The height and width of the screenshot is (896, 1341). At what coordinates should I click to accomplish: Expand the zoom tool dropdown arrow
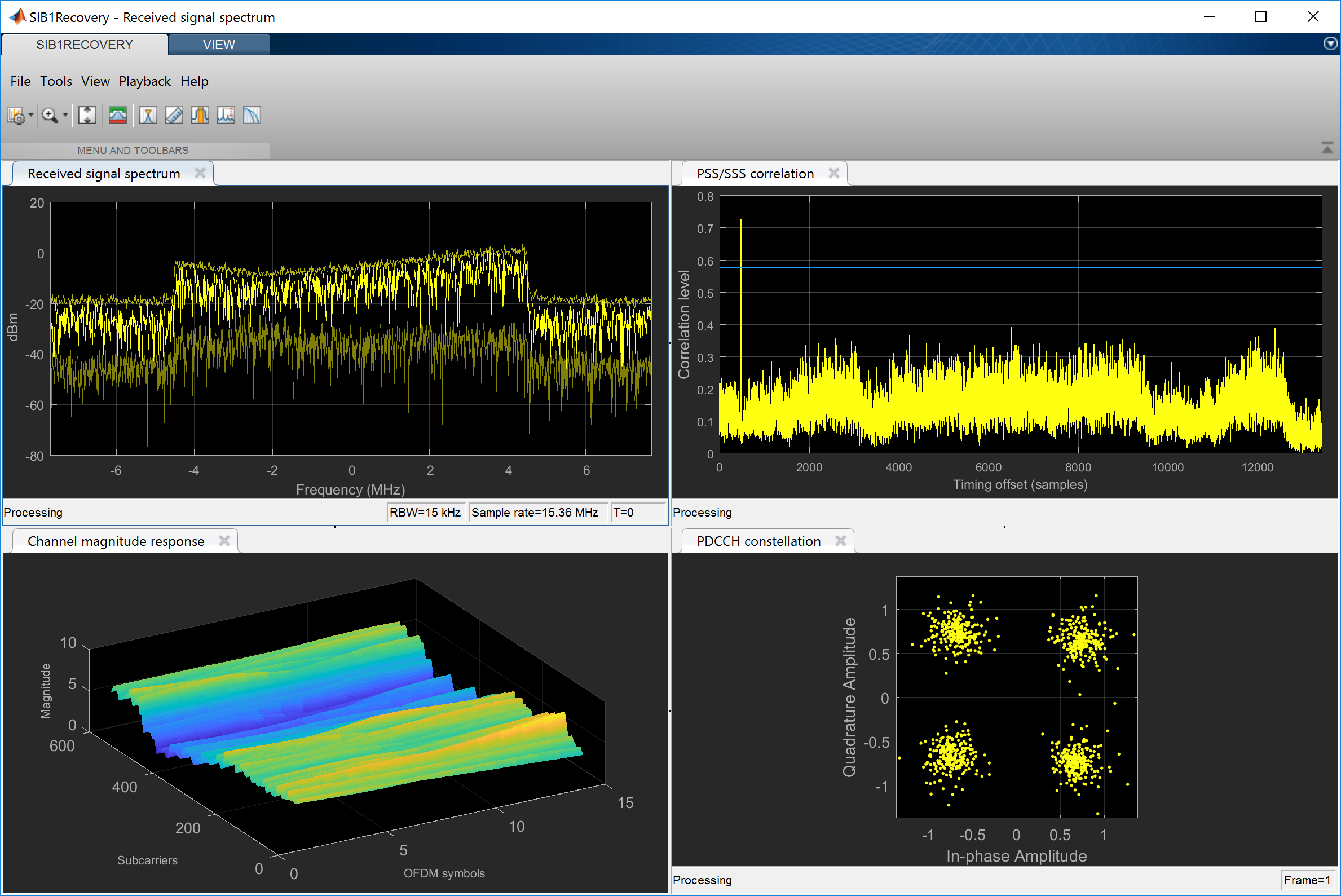click(x=65, y=116)
